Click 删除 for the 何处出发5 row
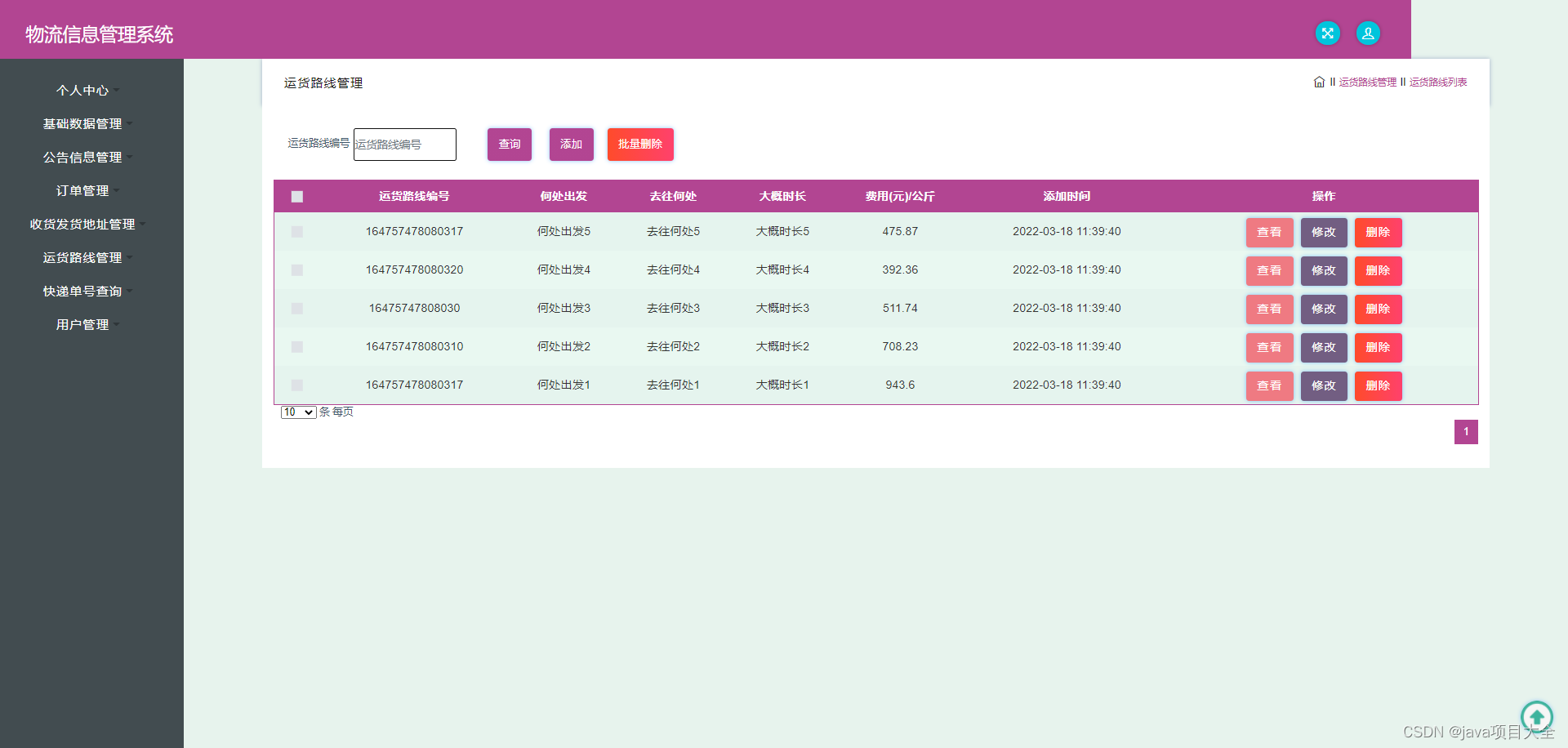 (1379, 233)
